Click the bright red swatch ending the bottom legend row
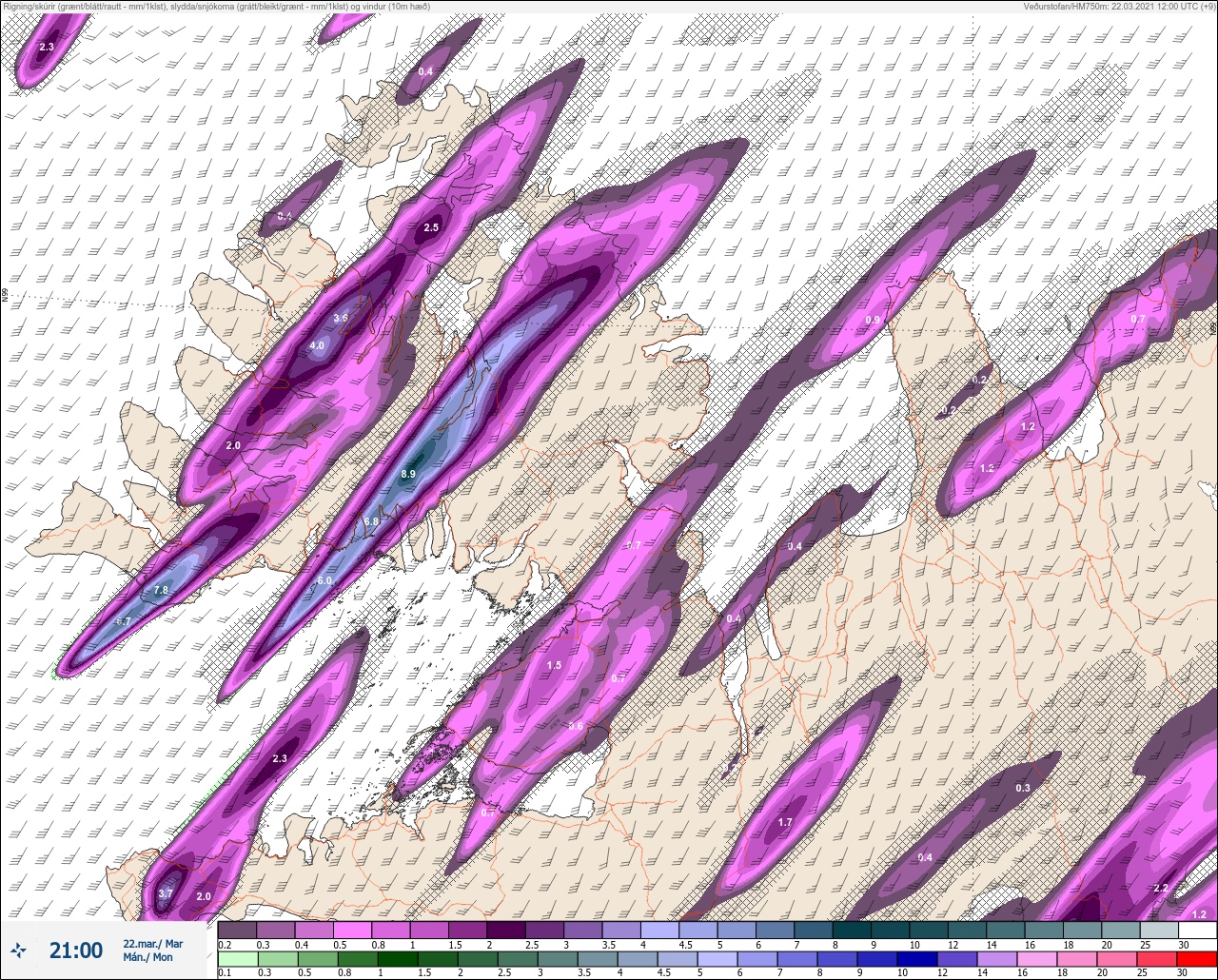The image size is (1218, 980). pos(1197,959)
